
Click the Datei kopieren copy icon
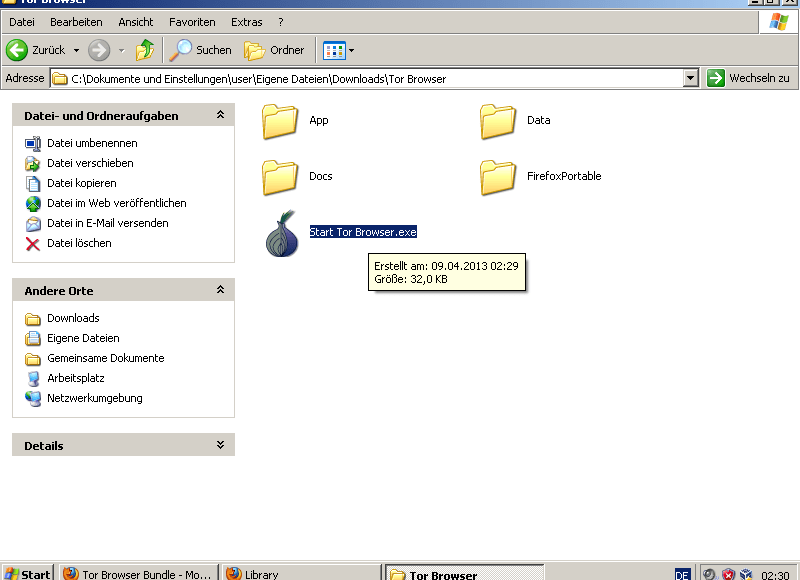pyautogui.click(x=33, y=184)
